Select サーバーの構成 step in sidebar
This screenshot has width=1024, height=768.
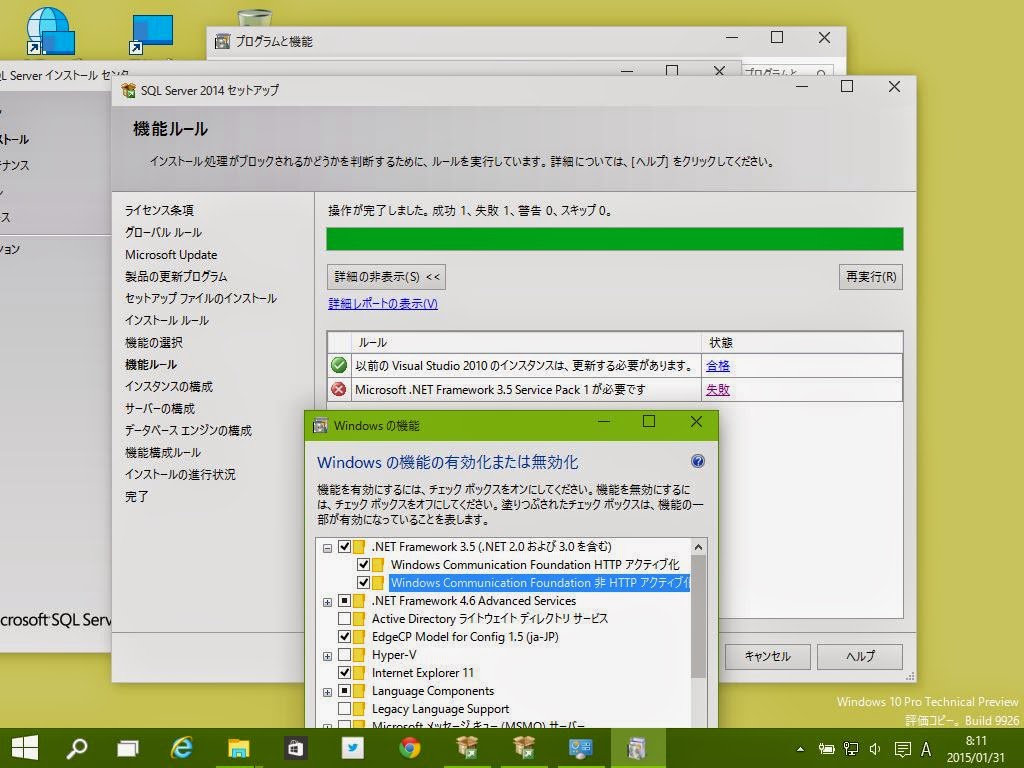160,409
